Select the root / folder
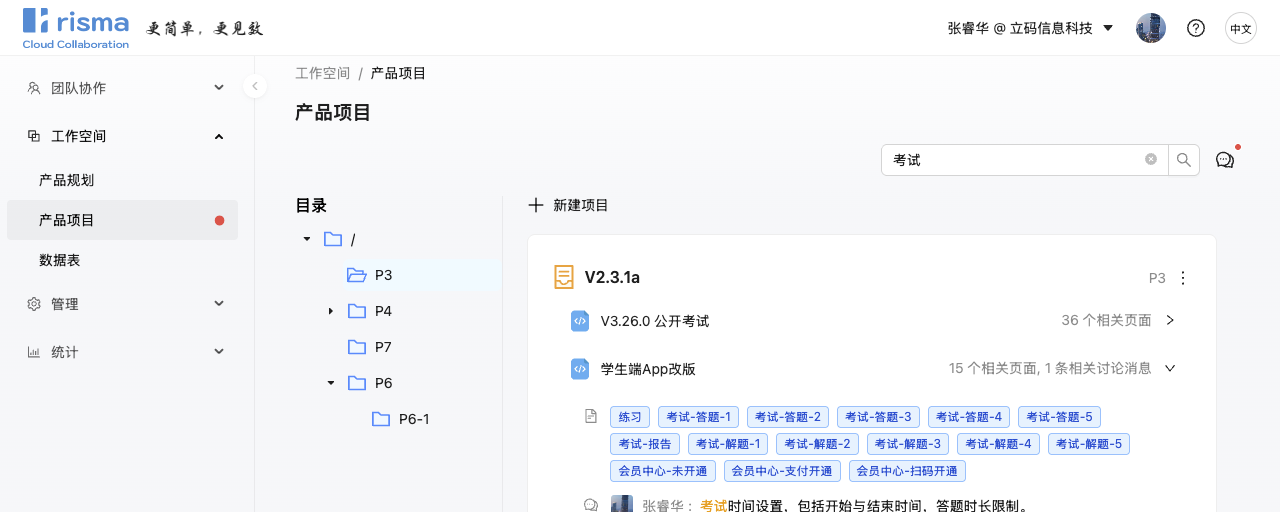 pos(340,239)
